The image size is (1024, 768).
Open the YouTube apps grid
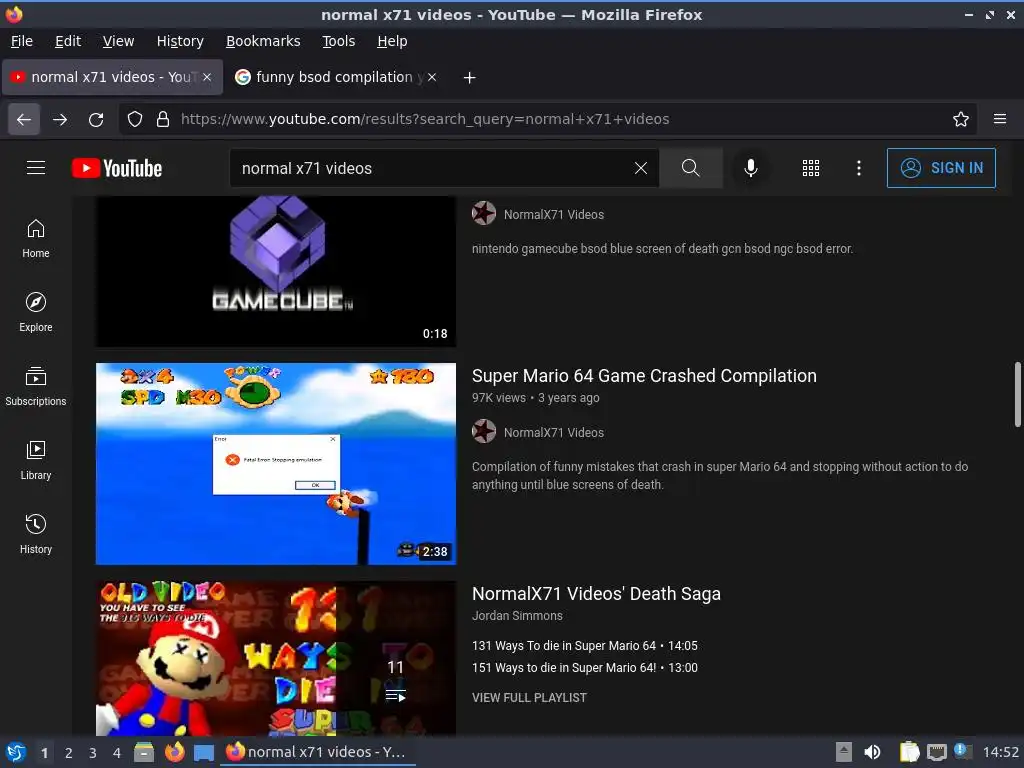click(810, 168)
